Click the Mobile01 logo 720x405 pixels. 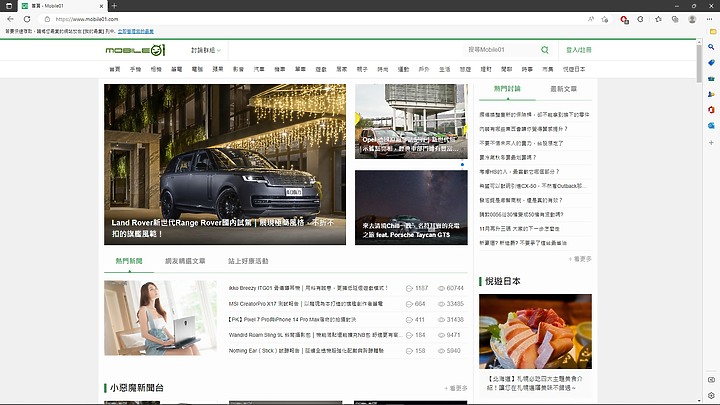pyautogui.click(x=135, y=50)
